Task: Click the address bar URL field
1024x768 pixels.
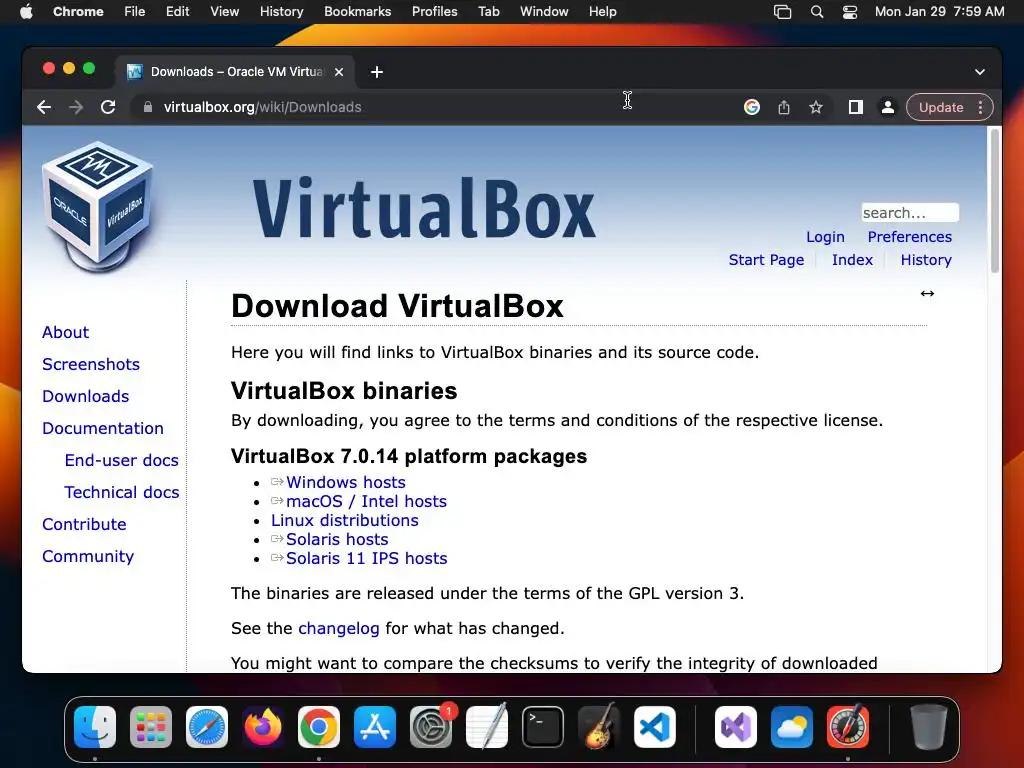Action: [x=431, y=107]
